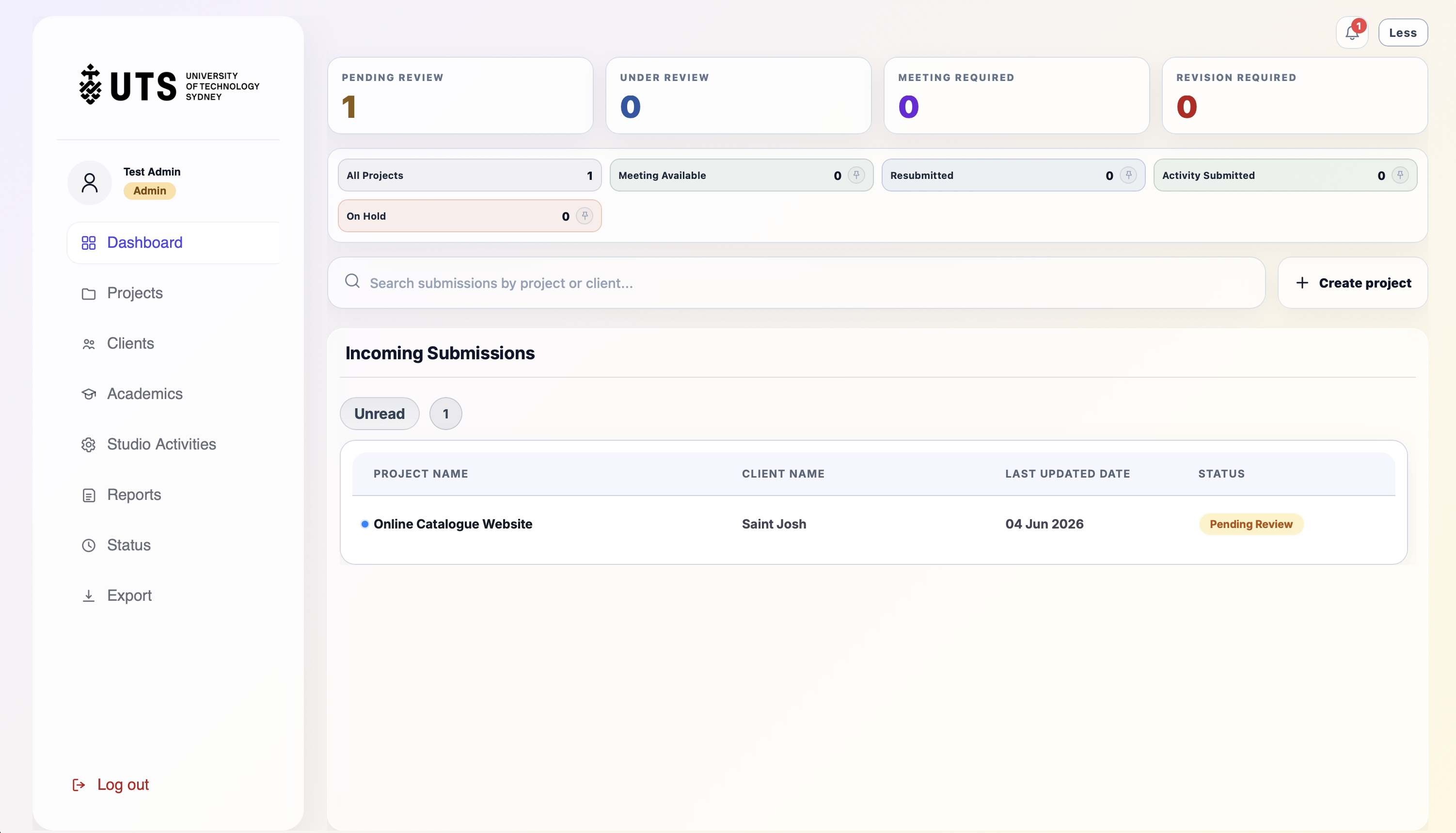
Task: Click the Export download icon
Action: [x=89, y=595]
